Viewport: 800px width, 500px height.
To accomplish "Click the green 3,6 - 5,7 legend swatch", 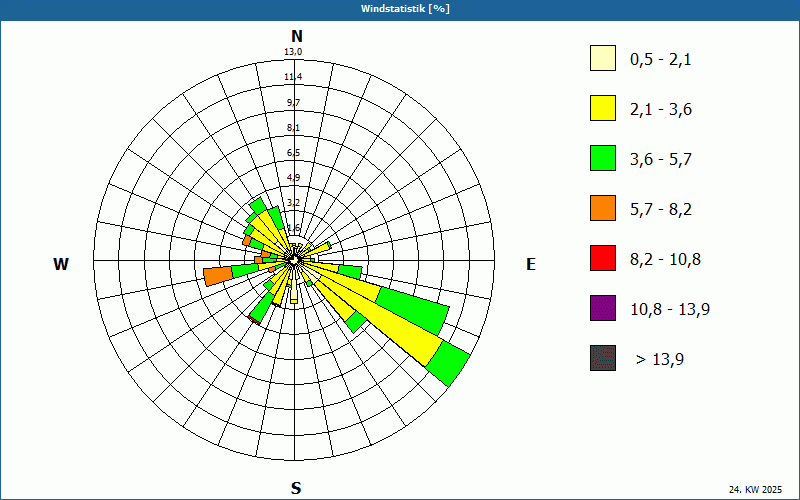I will coord(603,158).
